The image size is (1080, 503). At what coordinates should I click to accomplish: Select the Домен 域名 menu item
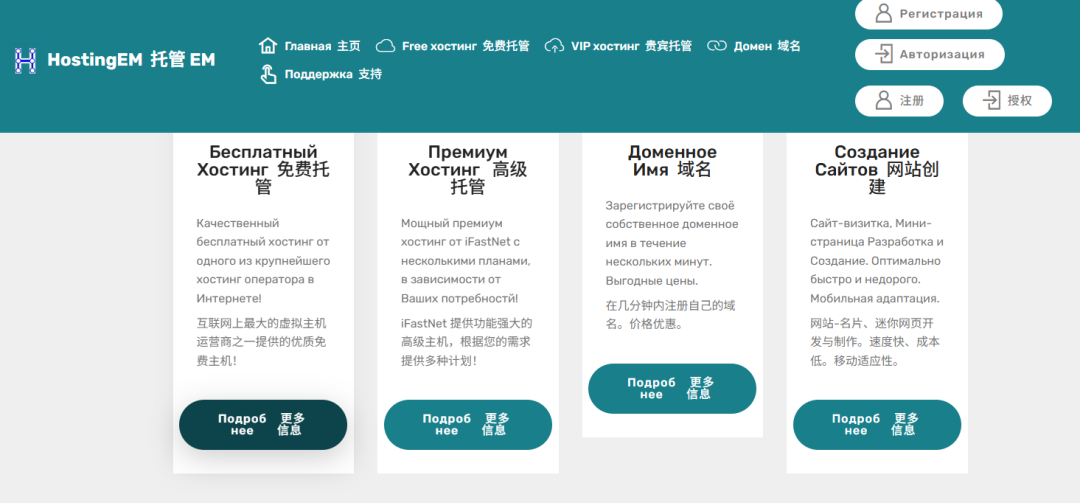pos(754,46)
